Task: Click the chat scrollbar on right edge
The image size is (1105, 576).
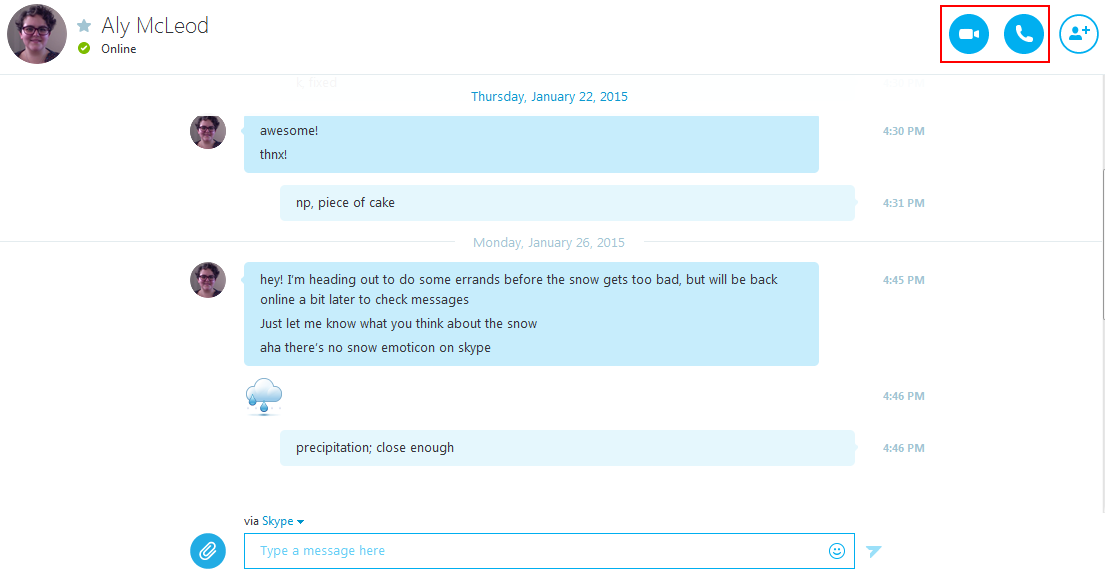Action: [x=1102, y=245]
